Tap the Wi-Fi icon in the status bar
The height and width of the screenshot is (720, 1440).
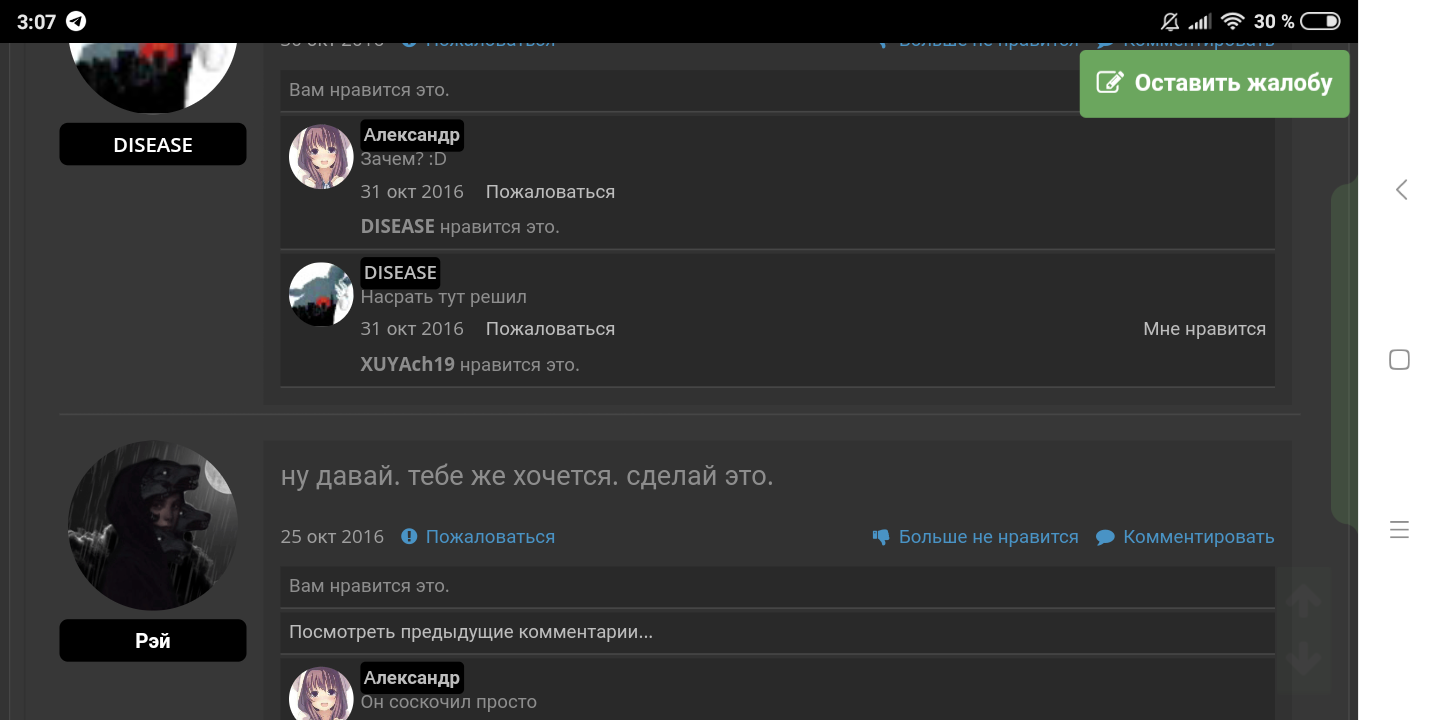[1232, 21]
